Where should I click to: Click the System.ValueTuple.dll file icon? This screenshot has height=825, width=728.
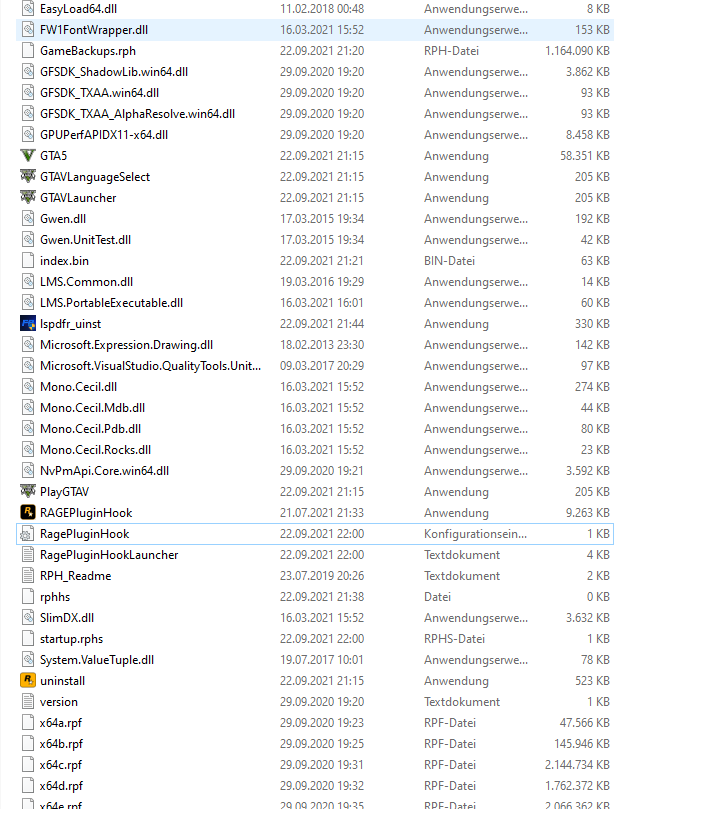[28, 659]
